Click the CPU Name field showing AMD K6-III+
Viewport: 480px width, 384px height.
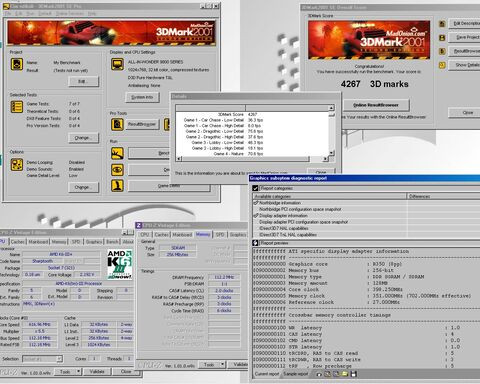61,254
